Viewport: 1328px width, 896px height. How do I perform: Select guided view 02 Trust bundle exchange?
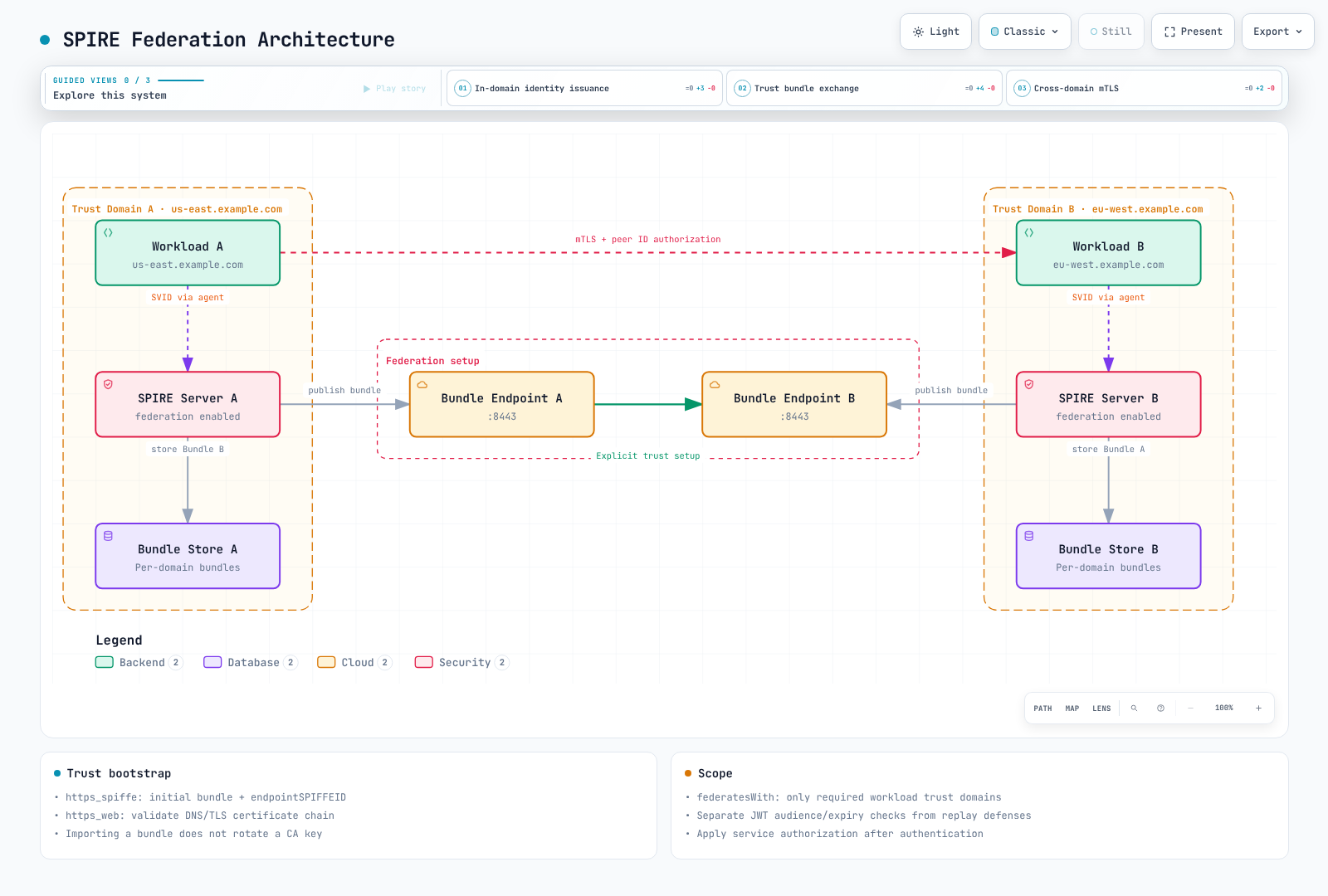(x=864, y=88)
